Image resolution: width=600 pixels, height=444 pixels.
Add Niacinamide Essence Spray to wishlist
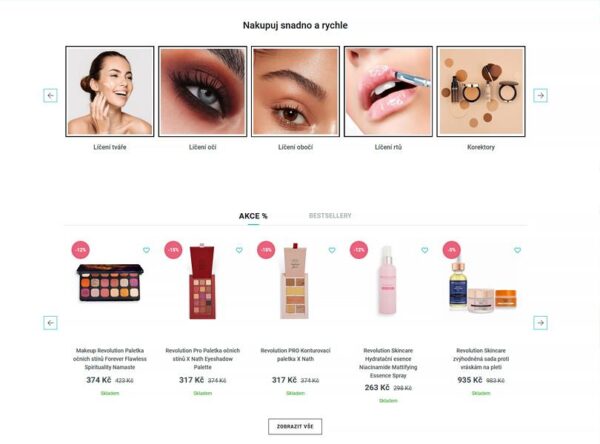pyautogui.click(x=425, y=250)
